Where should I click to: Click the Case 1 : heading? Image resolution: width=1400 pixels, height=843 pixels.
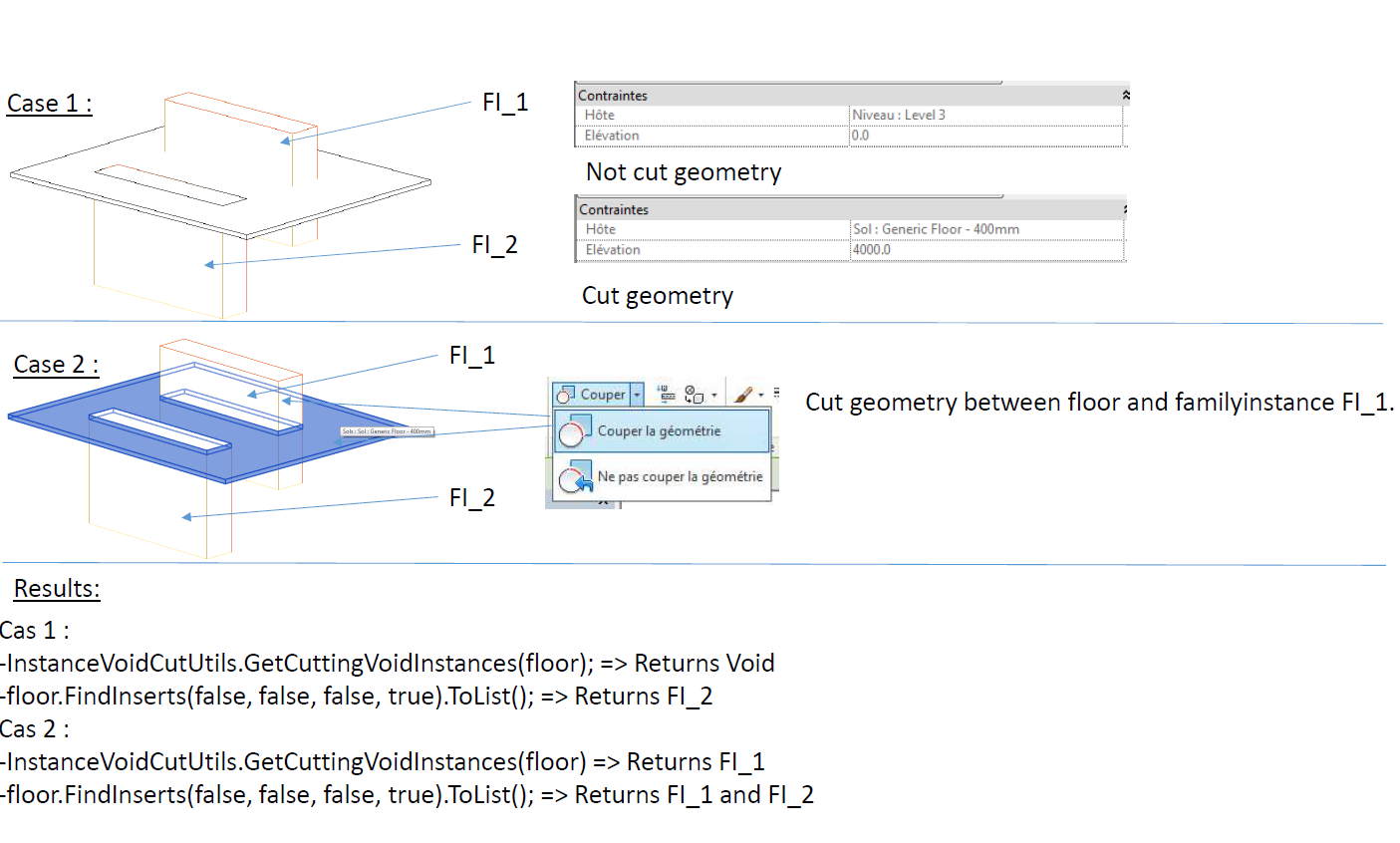tap(50, 104)
